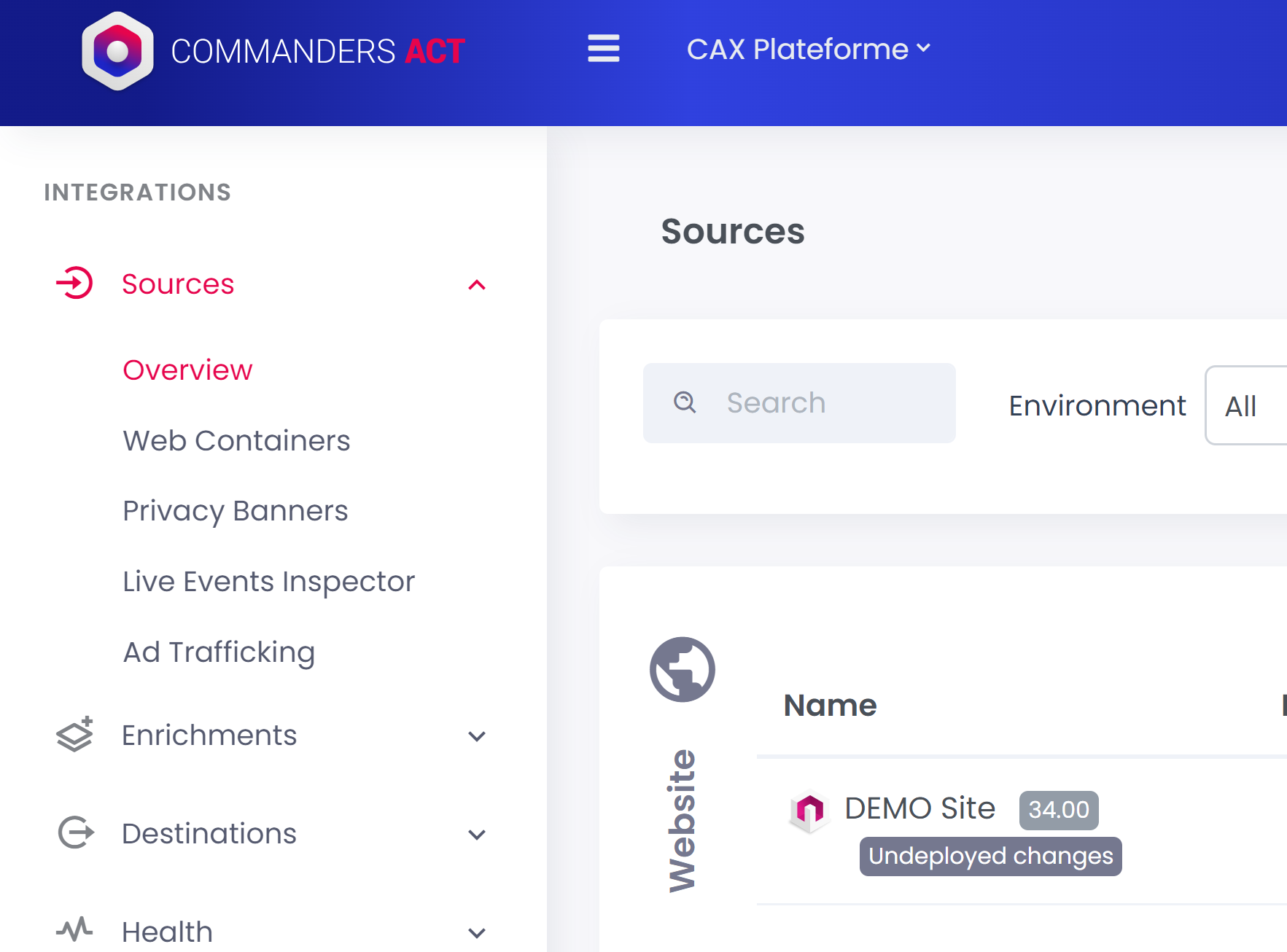Click the search magnifier icon
The width and height of the screenshot is (1287, 952).
[685, 402]
